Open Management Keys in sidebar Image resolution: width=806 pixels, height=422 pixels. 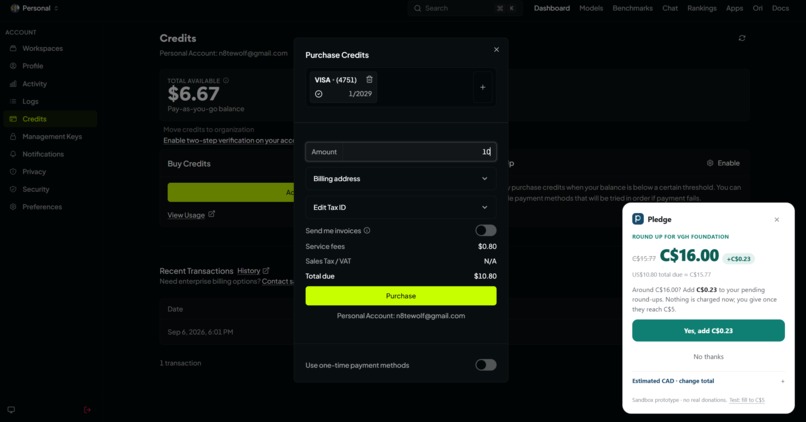click(50, 136)
